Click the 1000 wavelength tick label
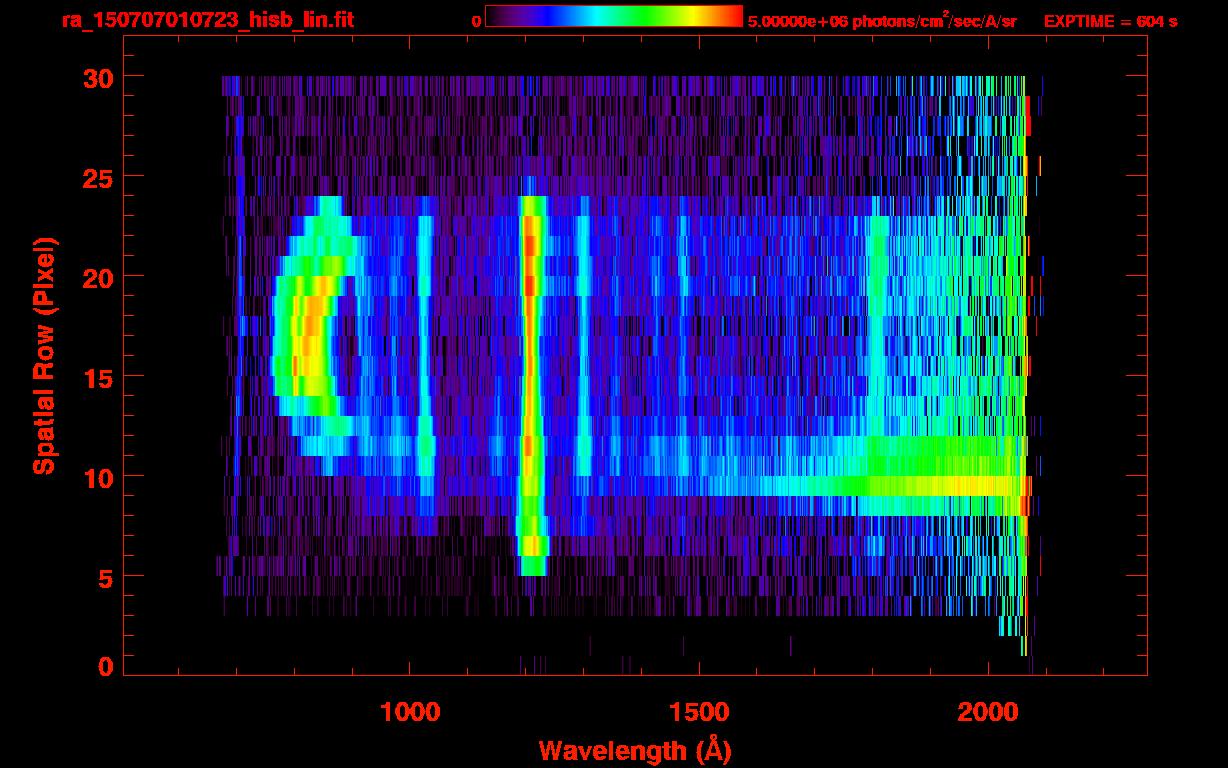The image size is (1228, 768). point(410,712)
